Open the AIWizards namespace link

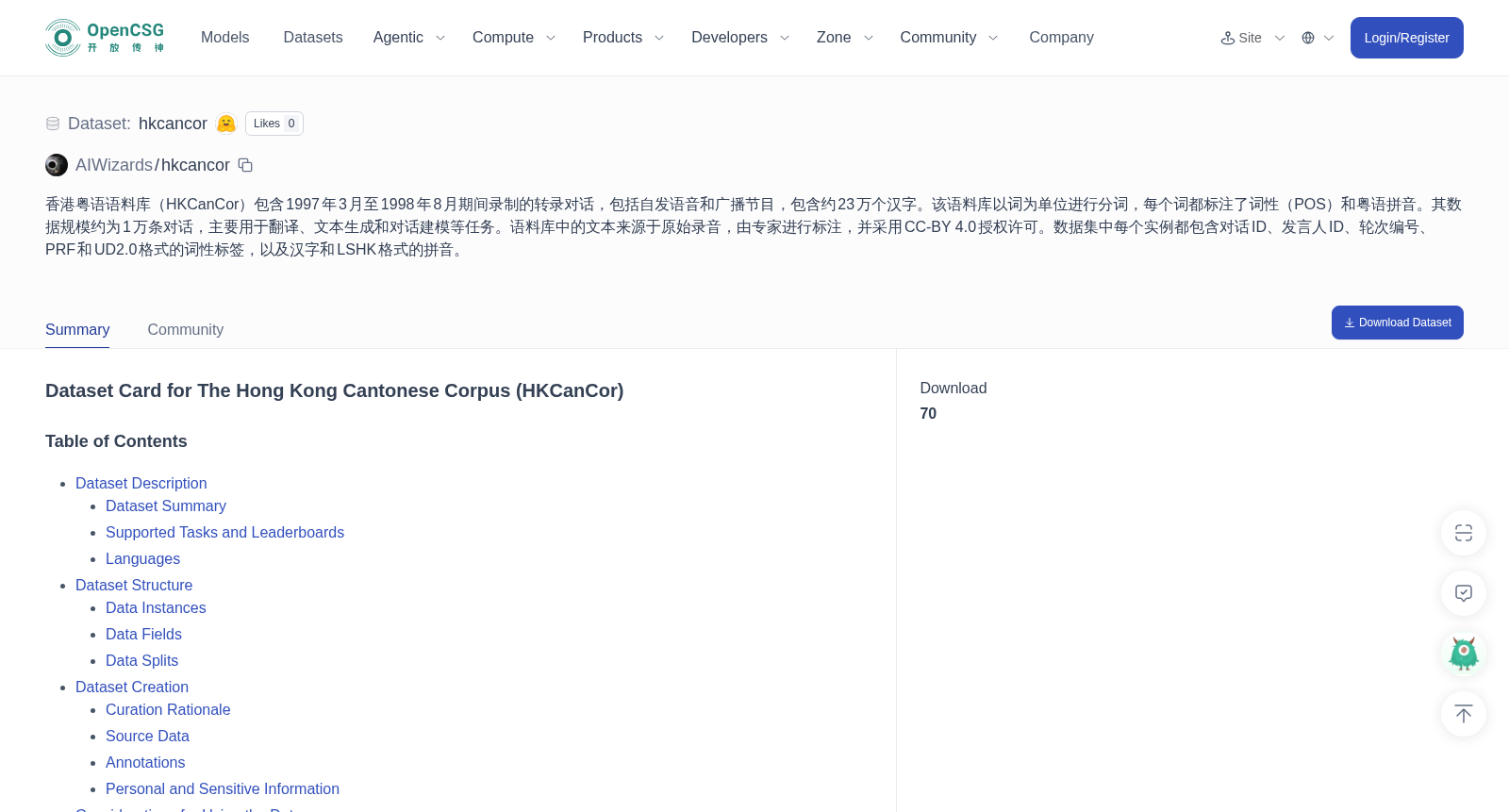coord(114,165)
